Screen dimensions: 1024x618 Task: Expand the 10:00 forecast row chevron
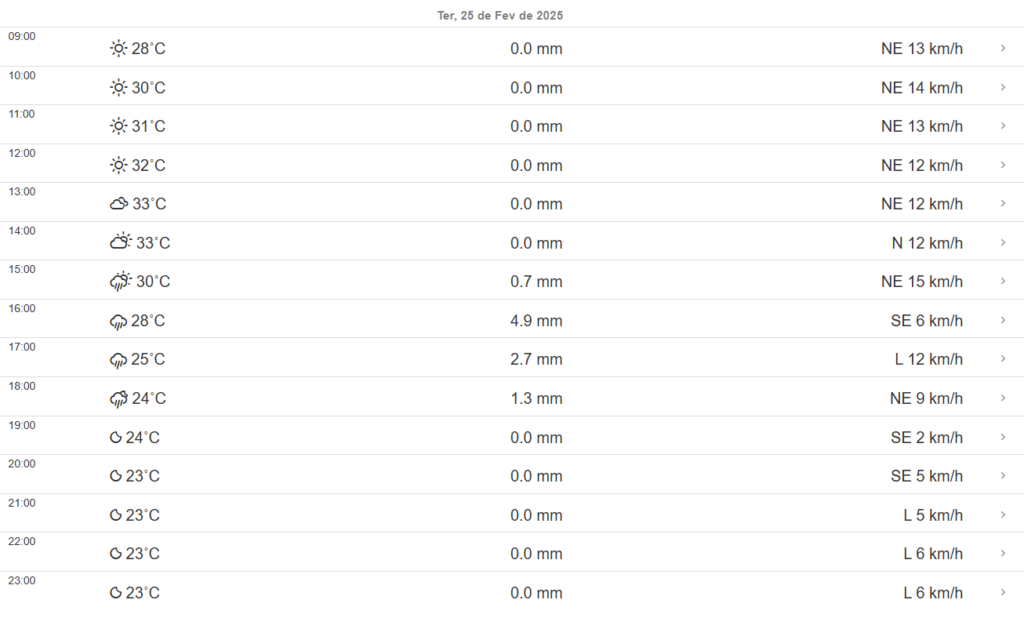1003,88
